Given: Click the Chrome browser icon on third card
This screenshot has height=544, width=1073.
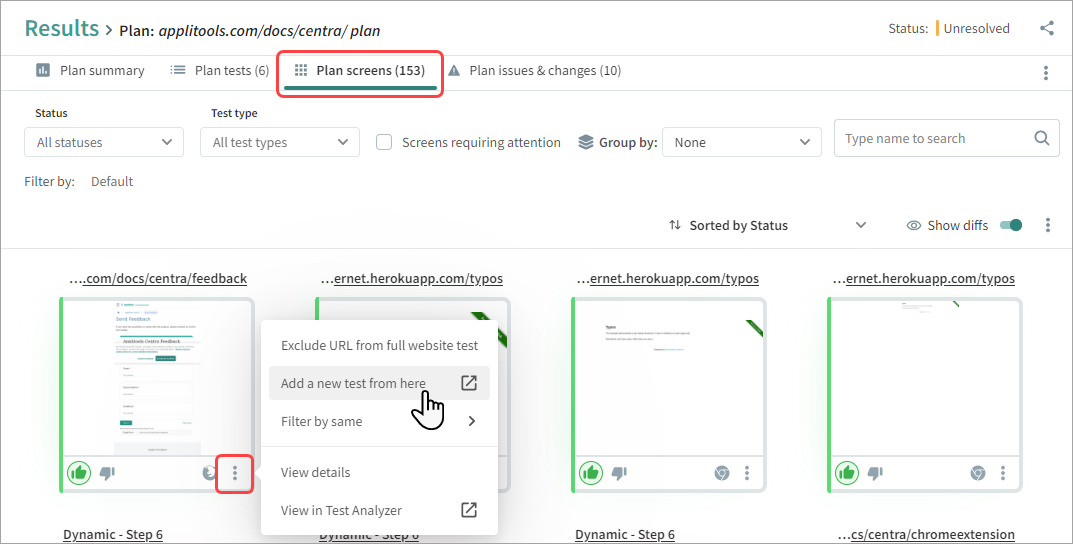Looking at the screenshot, I should (x=721, y=473).
